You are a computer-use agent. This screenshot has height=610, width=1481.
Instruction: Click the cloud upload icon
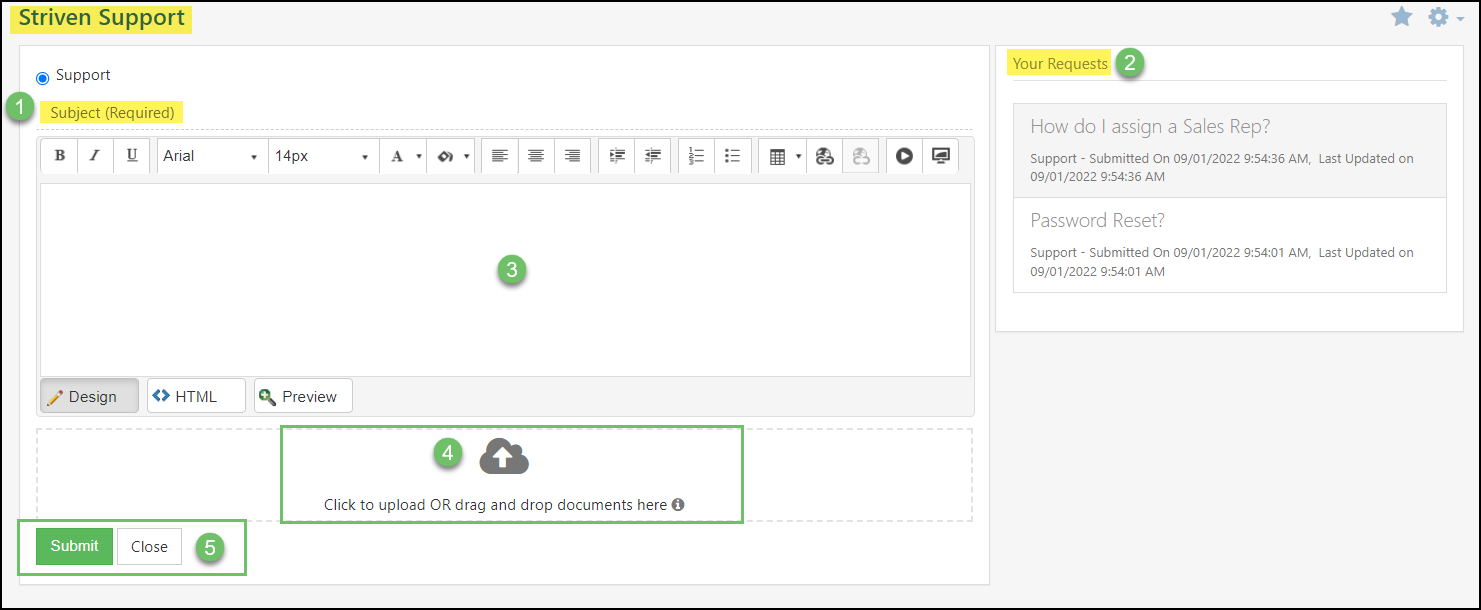click(504, 456)
